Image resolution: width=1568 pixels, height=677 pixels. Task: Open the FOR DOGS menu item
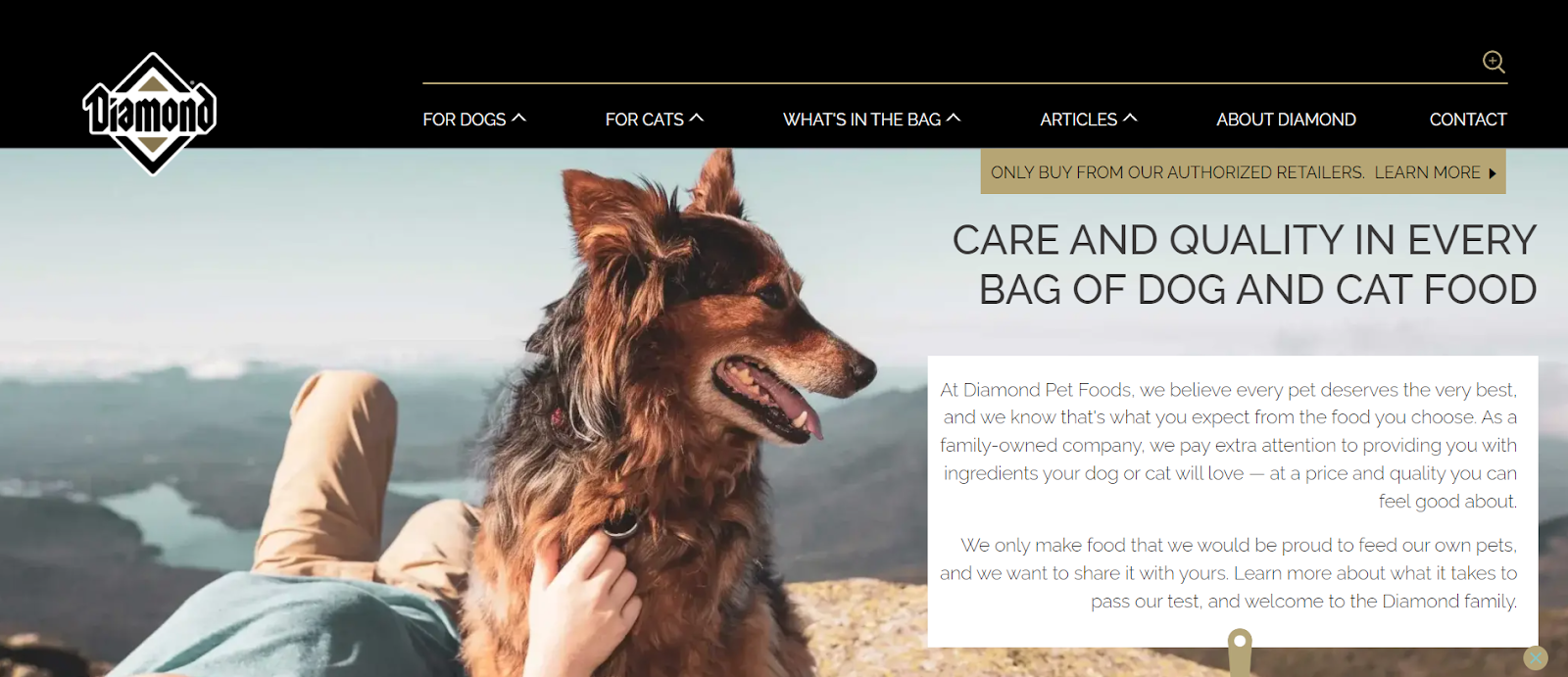[x=465, y=120]
